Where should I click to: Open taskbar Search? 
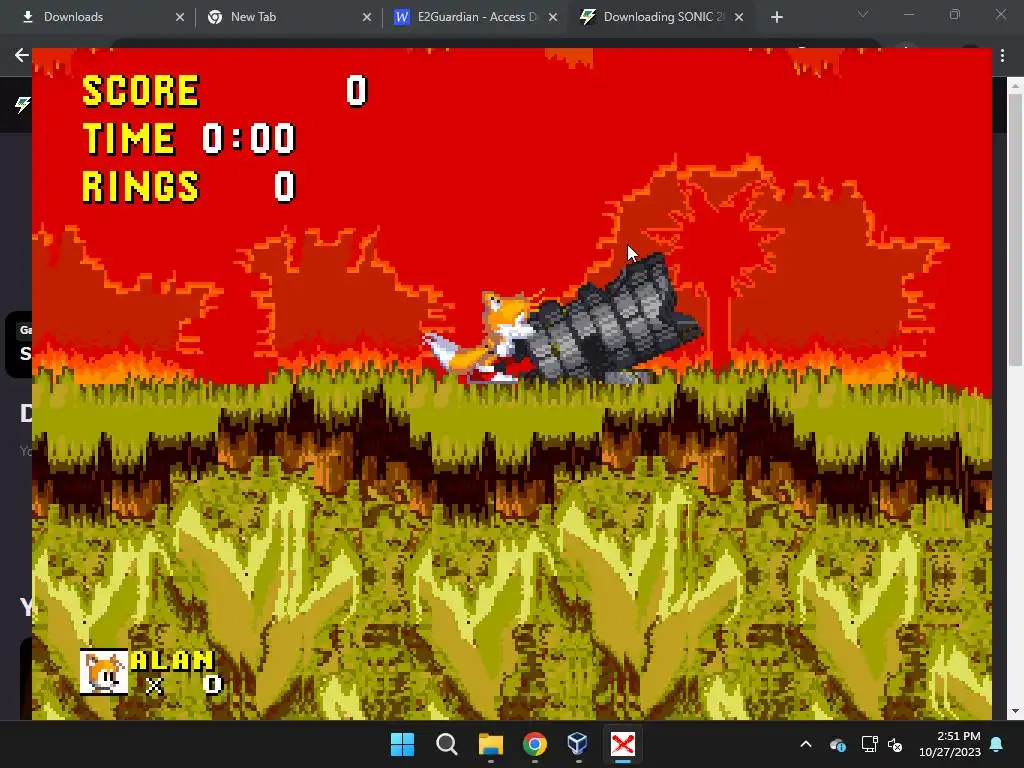point(447,744)
